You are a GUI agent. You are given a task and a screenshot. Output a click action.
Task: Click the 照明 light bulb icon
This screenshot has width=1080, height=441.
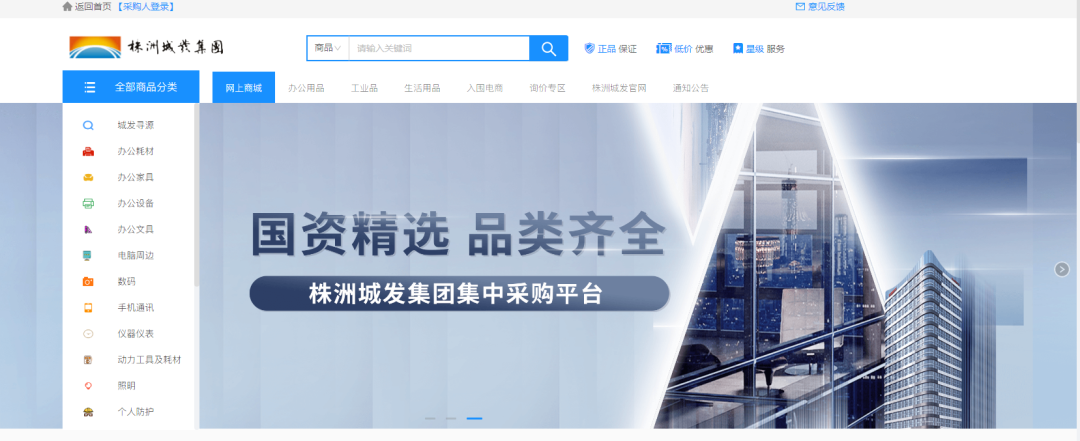88,386
